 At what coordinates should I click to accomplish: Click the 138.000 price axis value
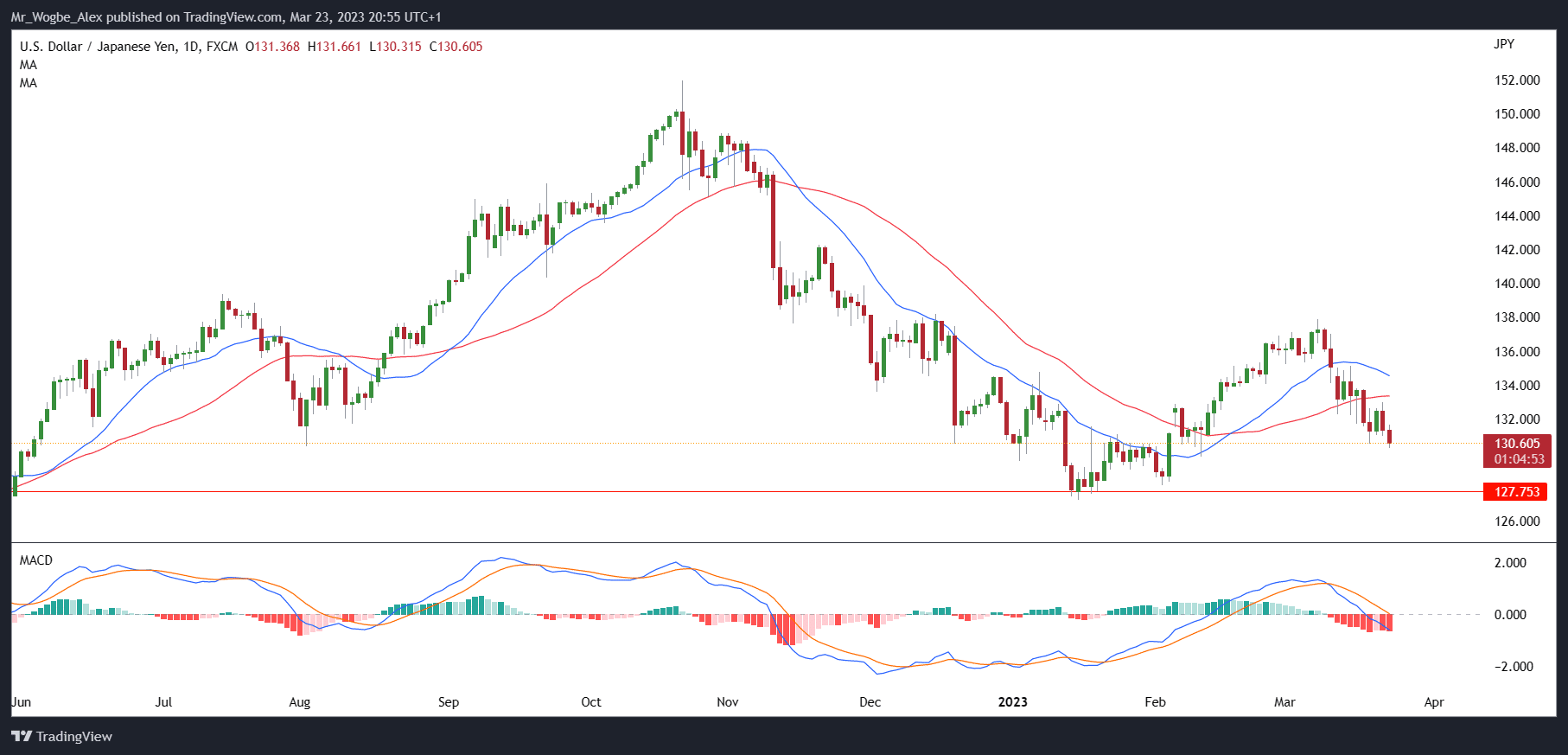pyautogui.click(x=1517, y=317)
